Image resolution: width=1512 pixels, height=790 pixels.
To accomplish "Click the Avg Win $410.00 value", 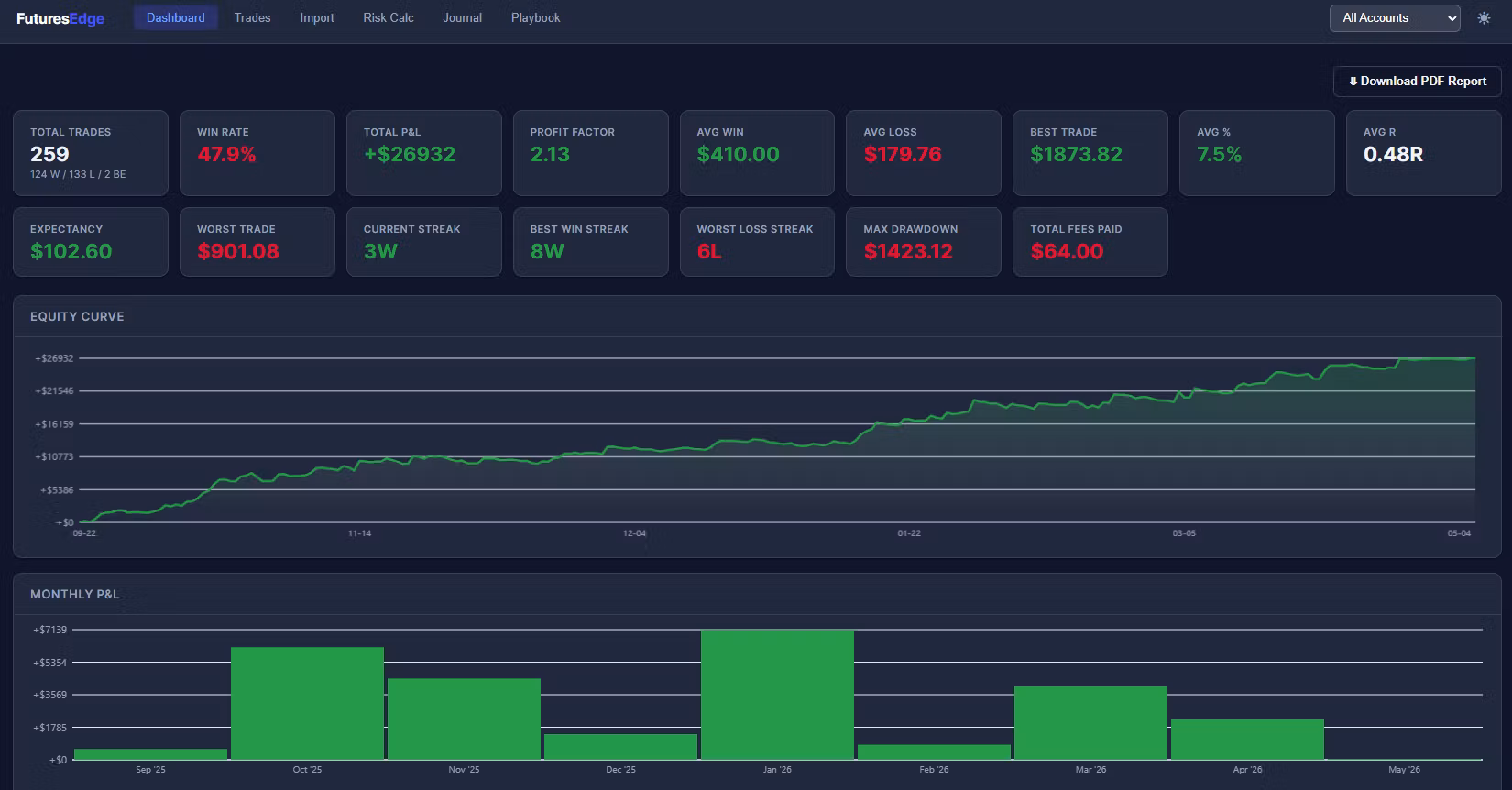I will (738, 155).
